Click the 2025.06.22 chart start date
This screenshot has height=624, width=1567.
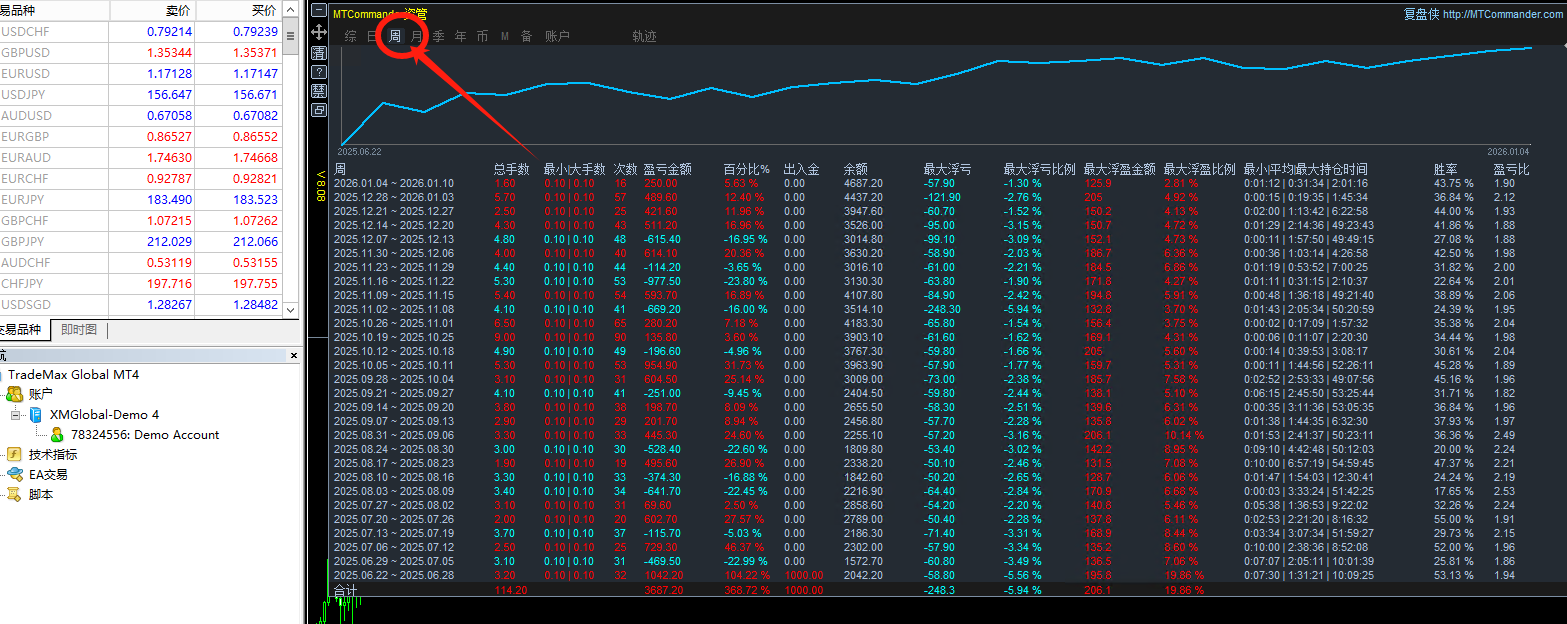361,151
